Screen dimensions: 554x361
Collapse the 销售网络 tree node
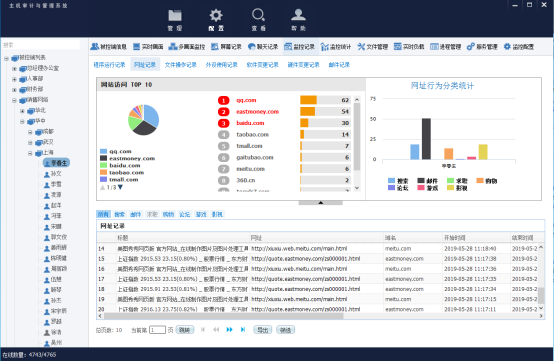pos(14,101)
